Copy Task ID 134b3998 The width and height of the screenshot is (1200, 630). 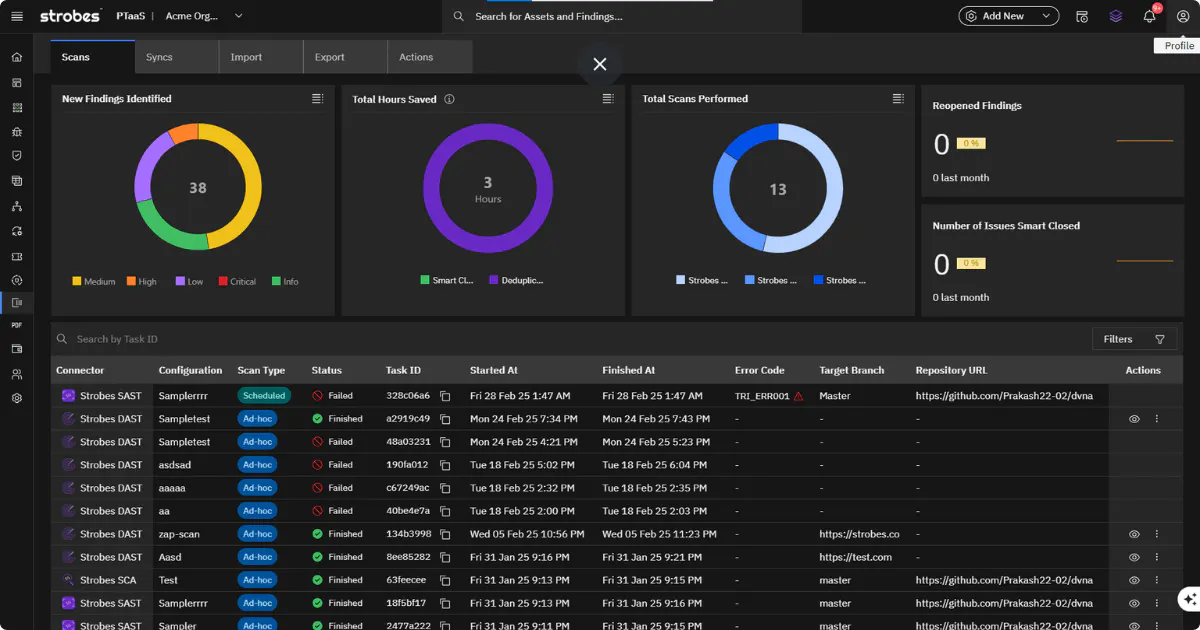tap(445, 534)
